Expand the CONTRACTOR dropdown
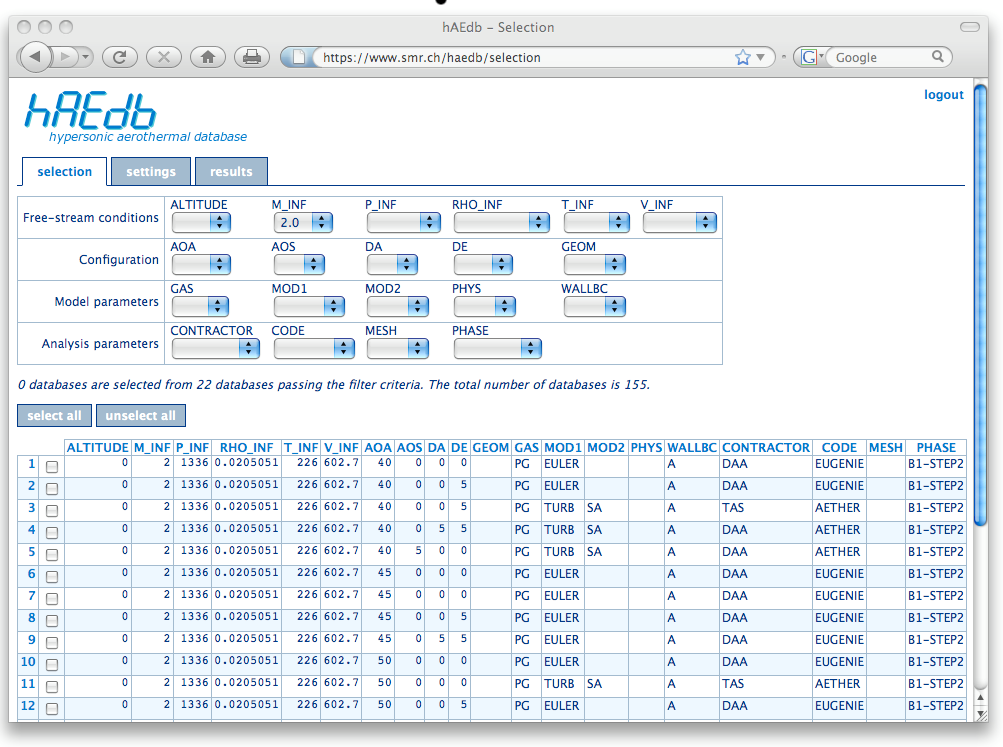Screen dimensions: 1003x747 tap(215, 348)
